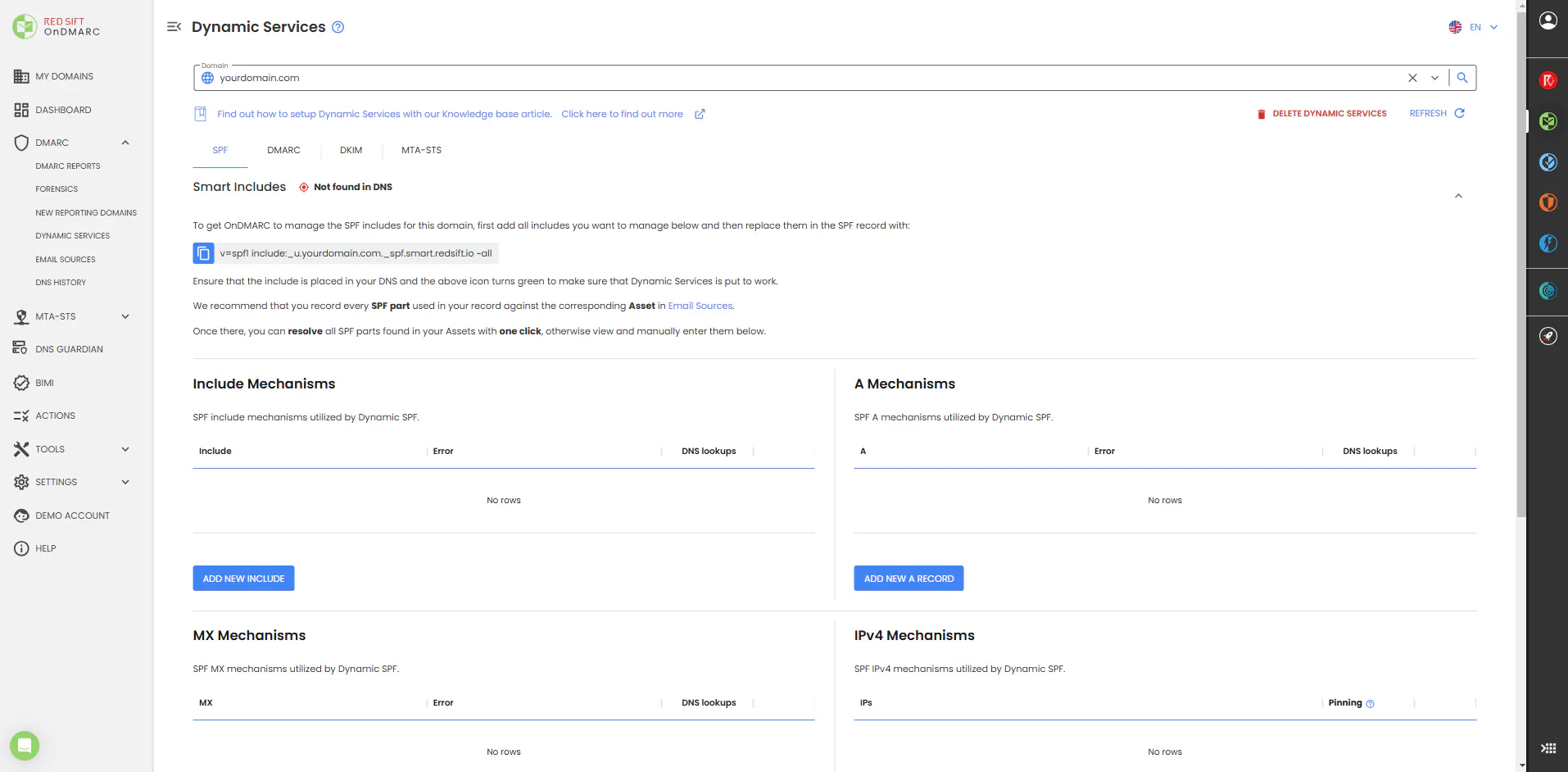Click into the yourdomain.com domain field
Screen dimensions: 1568x772
click(803, 78)
